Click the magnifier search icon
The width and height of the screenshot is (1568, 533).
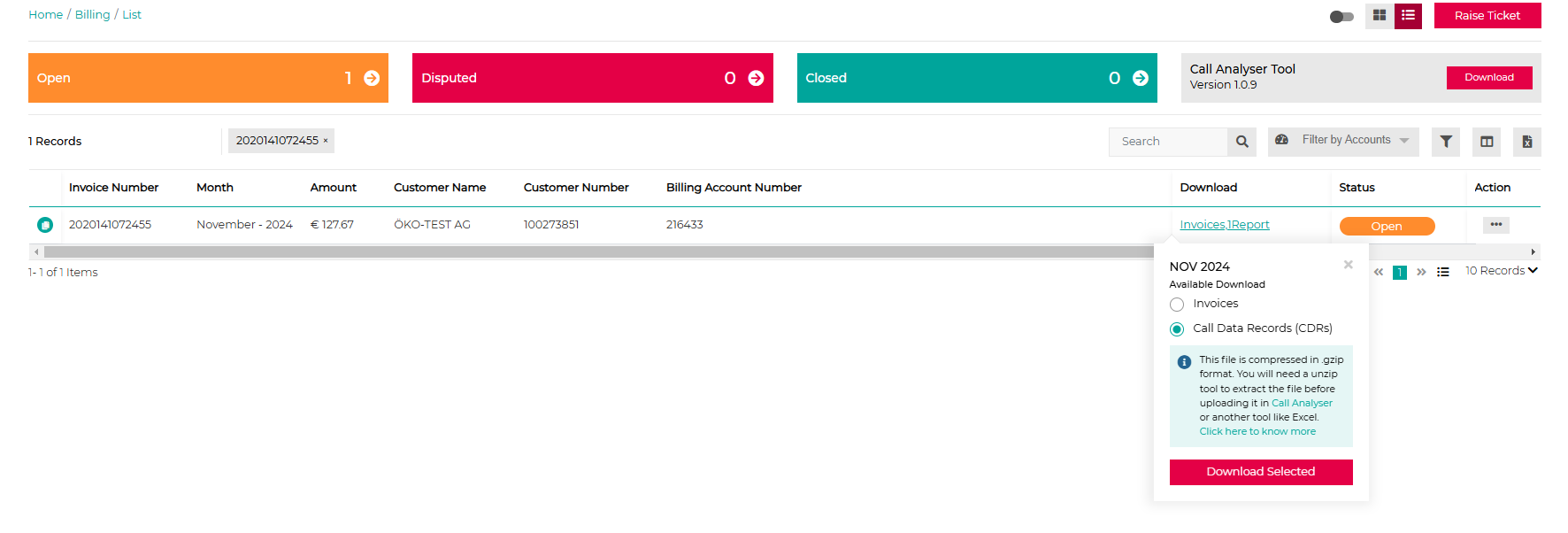pos(1242,142)
